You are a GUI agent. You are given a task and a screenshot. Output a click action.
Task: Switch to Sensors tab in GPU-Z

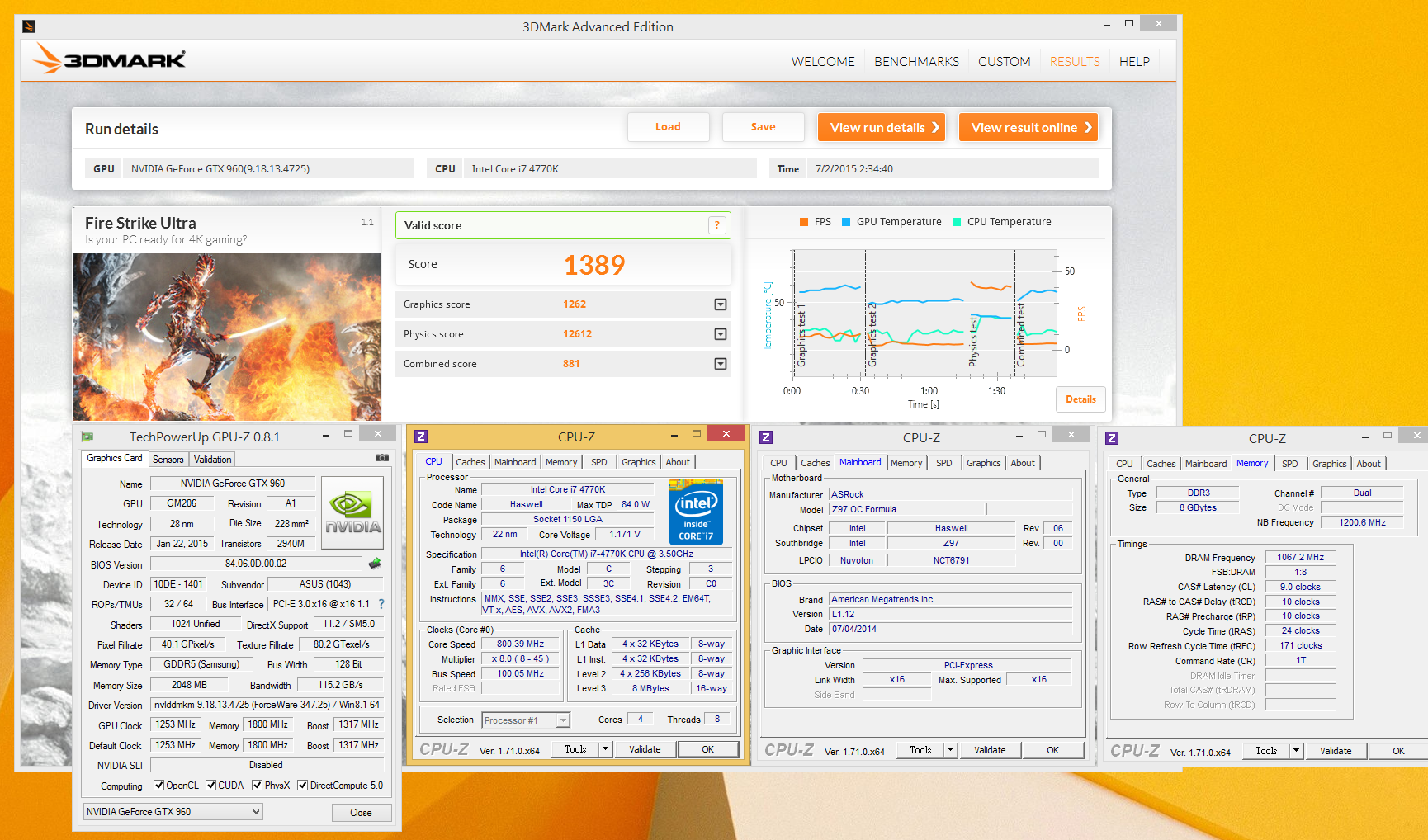[x=168, y=460]
